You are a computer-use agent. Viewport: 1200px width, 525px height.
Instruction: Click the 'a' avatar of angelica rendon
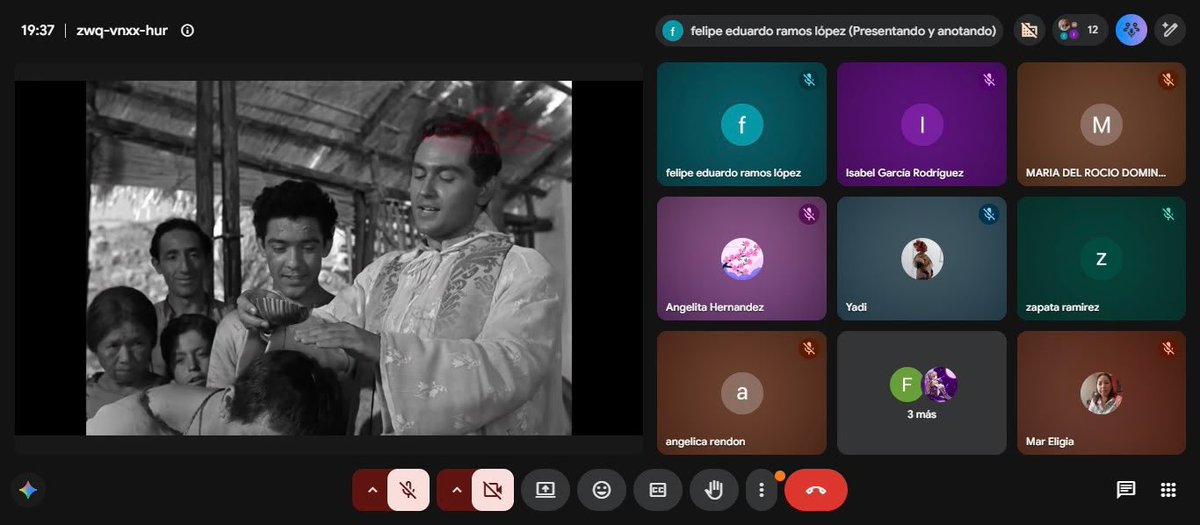tap(742, 393)
